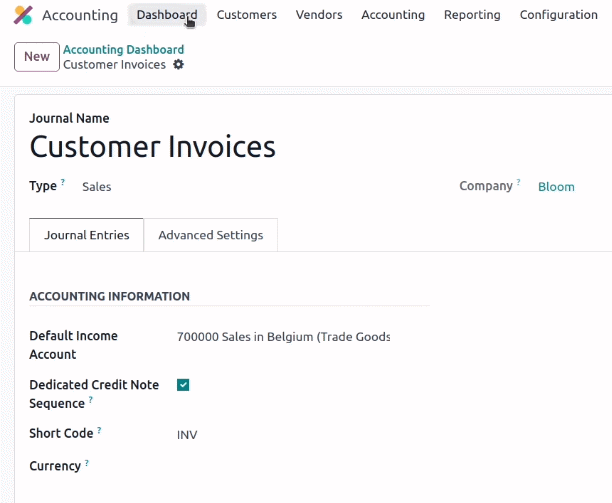Open the Type dropdown showing Sales
Screen dimensions: 612x503
(x=97, y=187)
